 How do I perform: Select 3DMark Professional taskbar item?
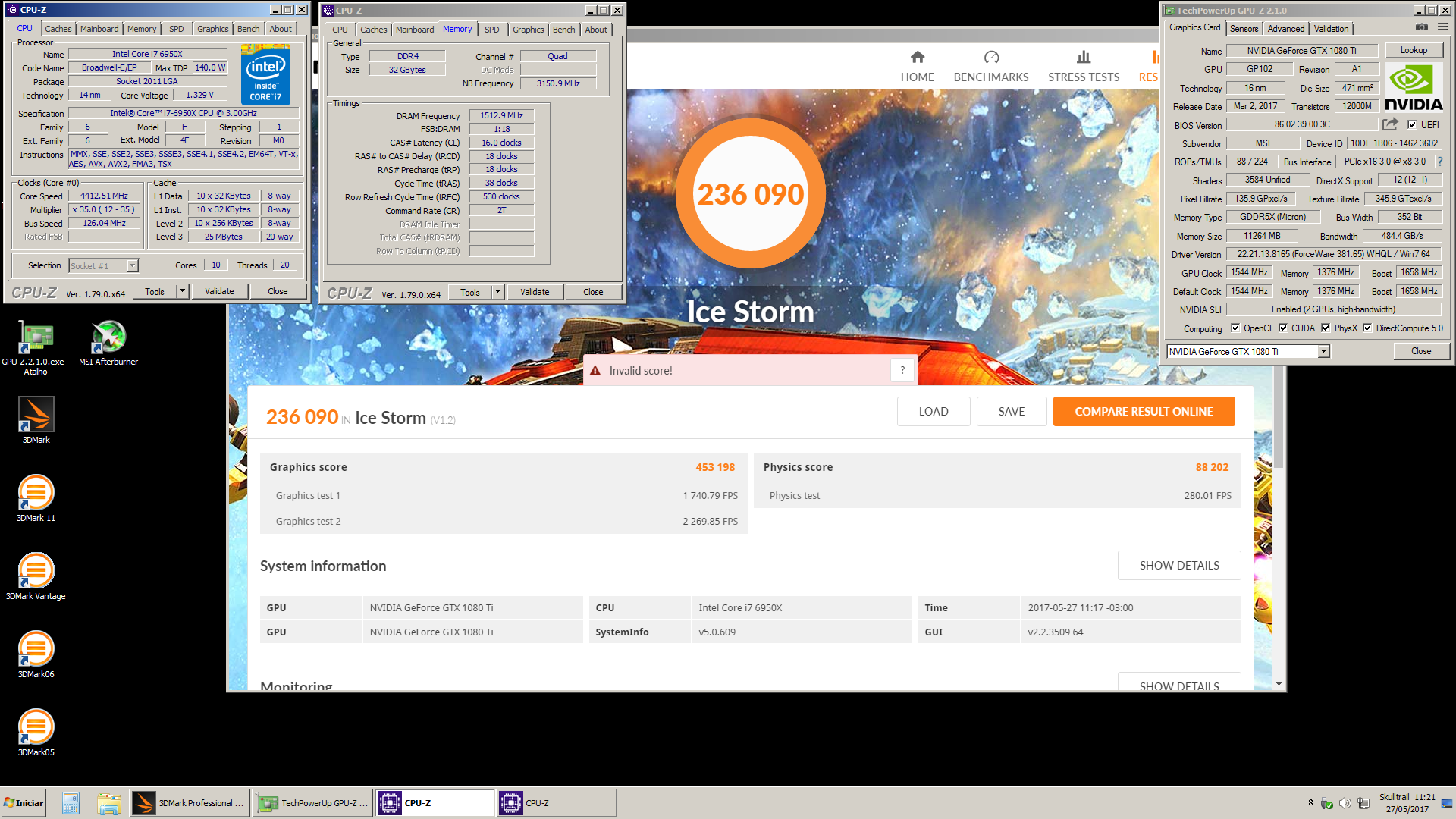190,803
